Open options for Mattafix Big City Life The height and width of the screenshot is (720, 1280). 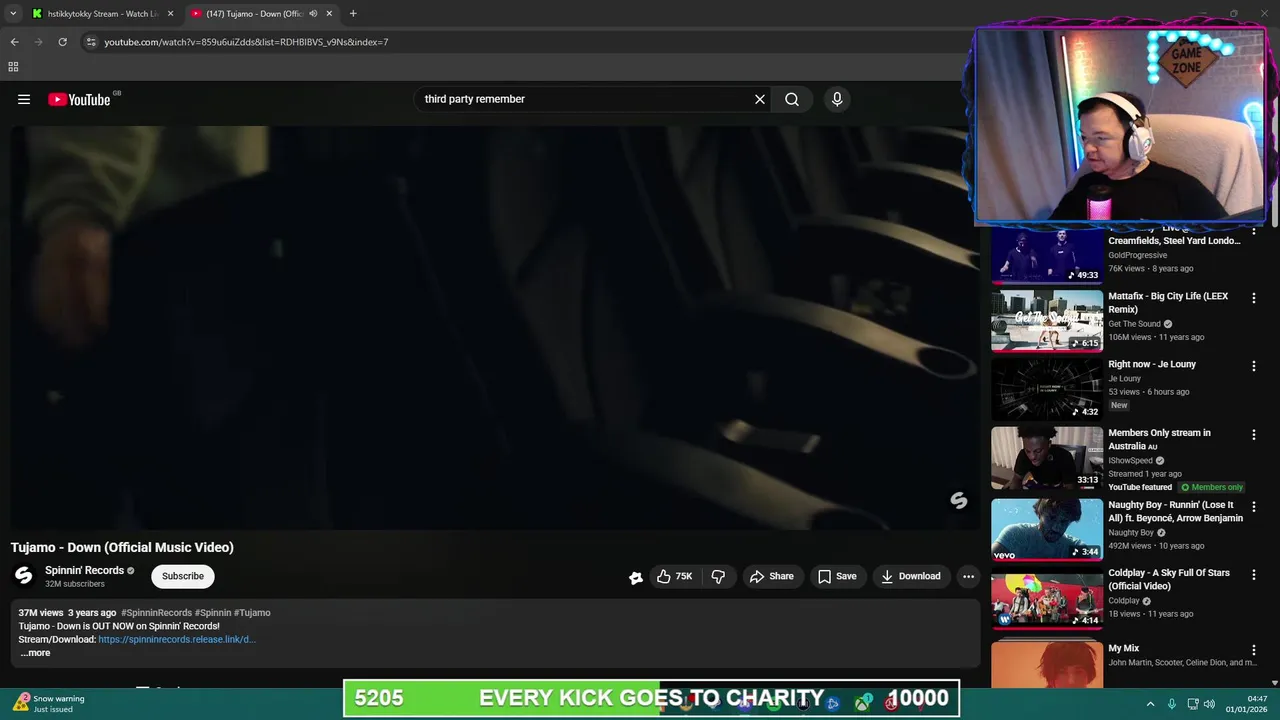pos(1253,298)
